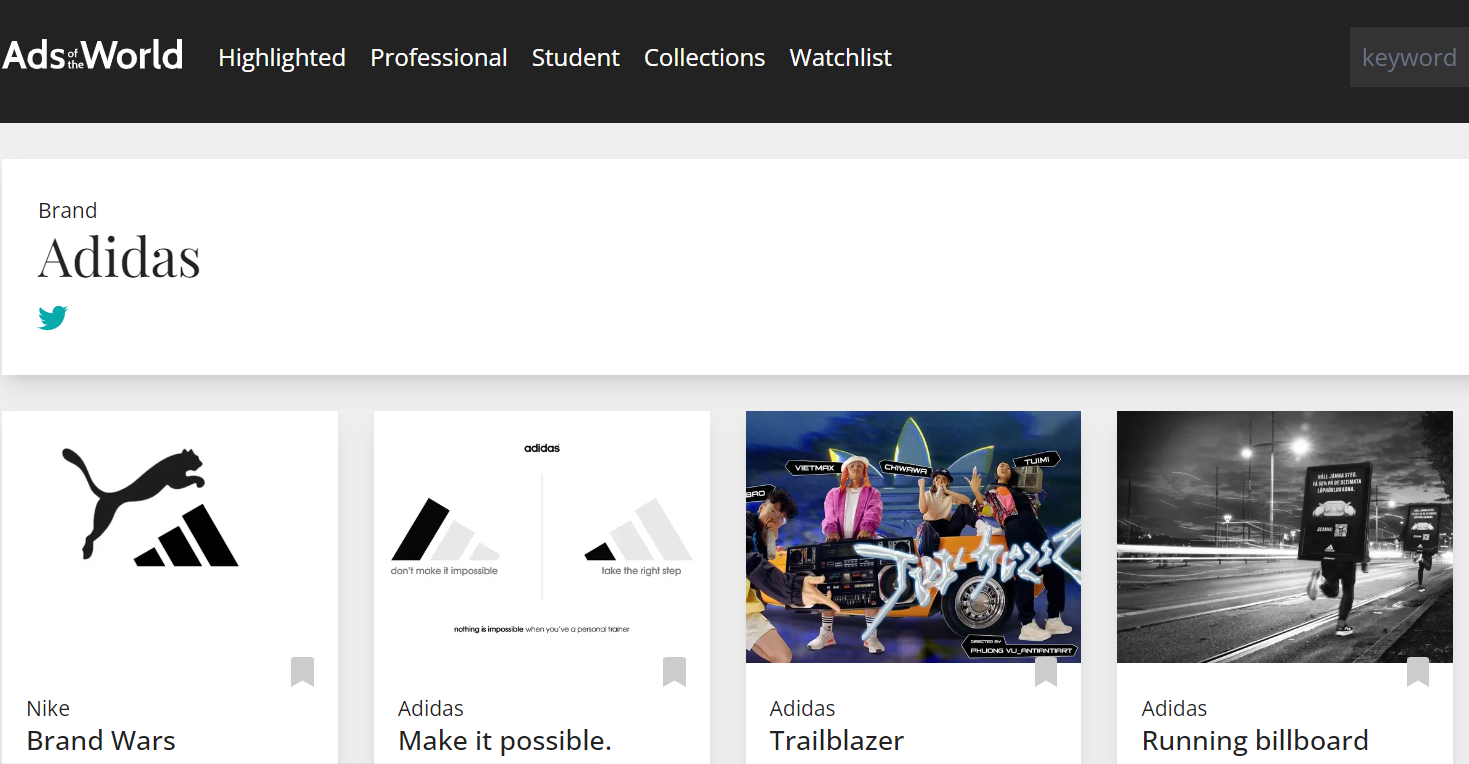Select the Student tab
This screenshot has width=1469, height=764.
pyautogui.click(x=575, y=57)
